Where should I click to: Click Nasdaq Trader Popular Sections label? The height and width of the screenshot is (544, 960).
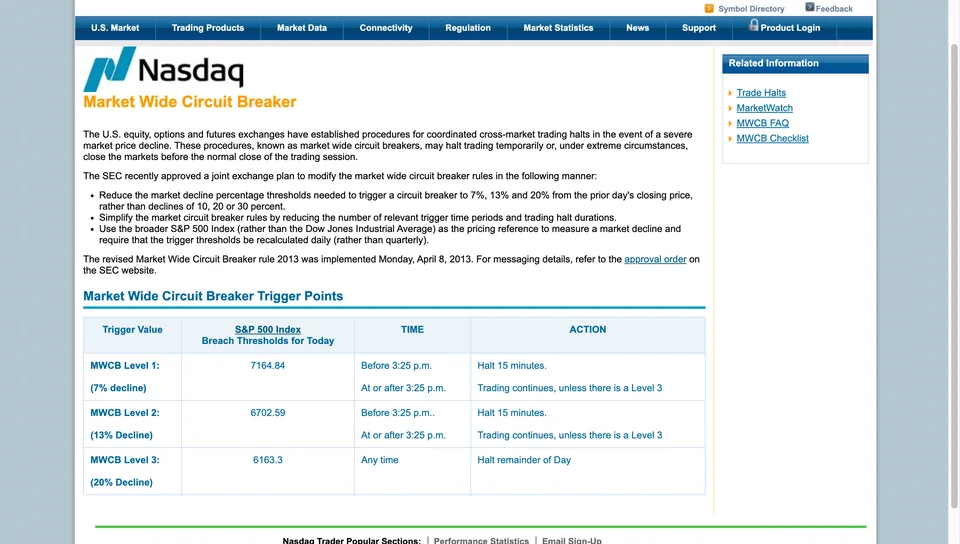point(351,540)
